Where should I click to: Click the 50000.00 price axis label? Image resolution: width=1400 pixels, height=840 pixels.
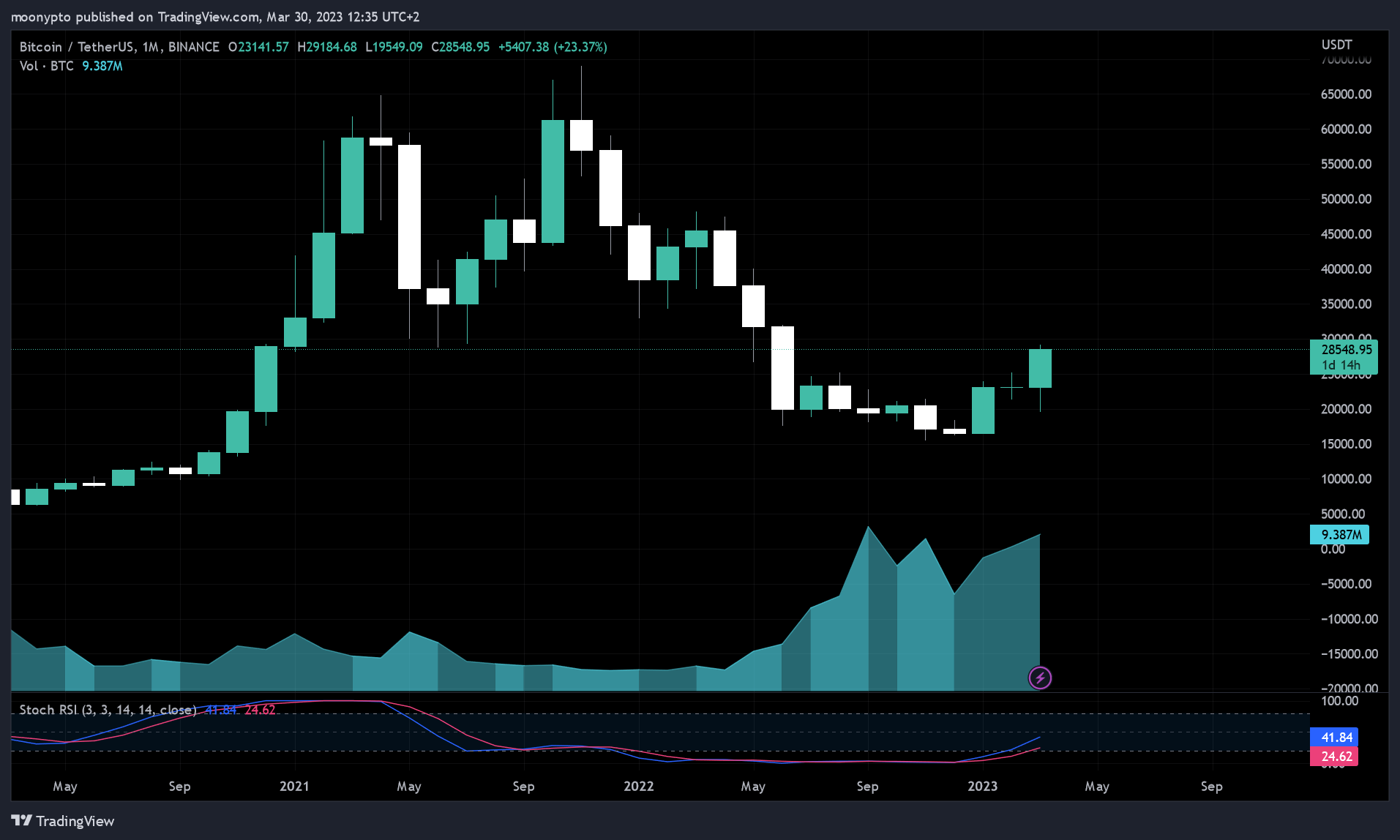[1346, 199]
